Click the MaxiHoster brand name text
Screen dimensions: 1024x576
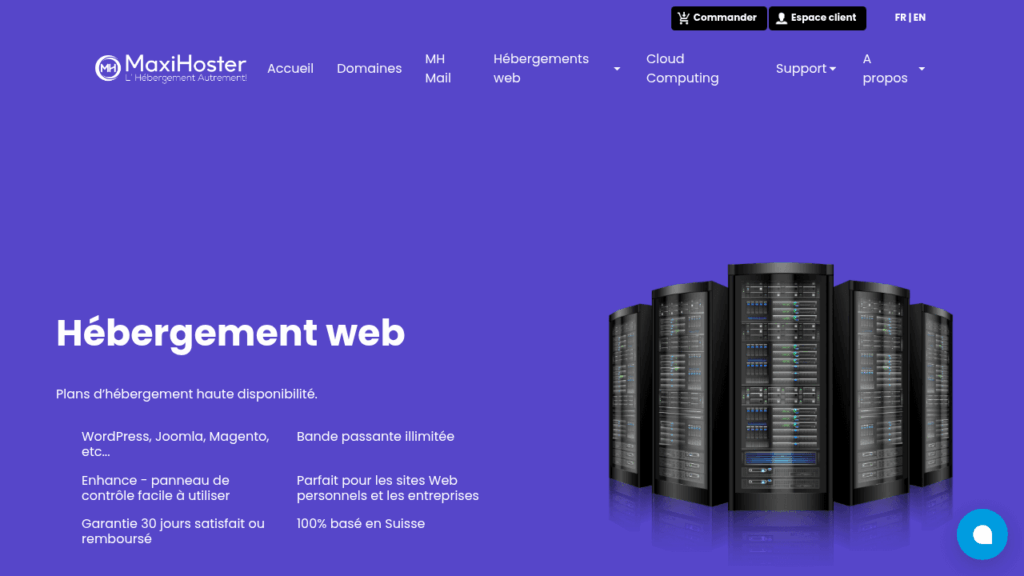pos(185,64)
